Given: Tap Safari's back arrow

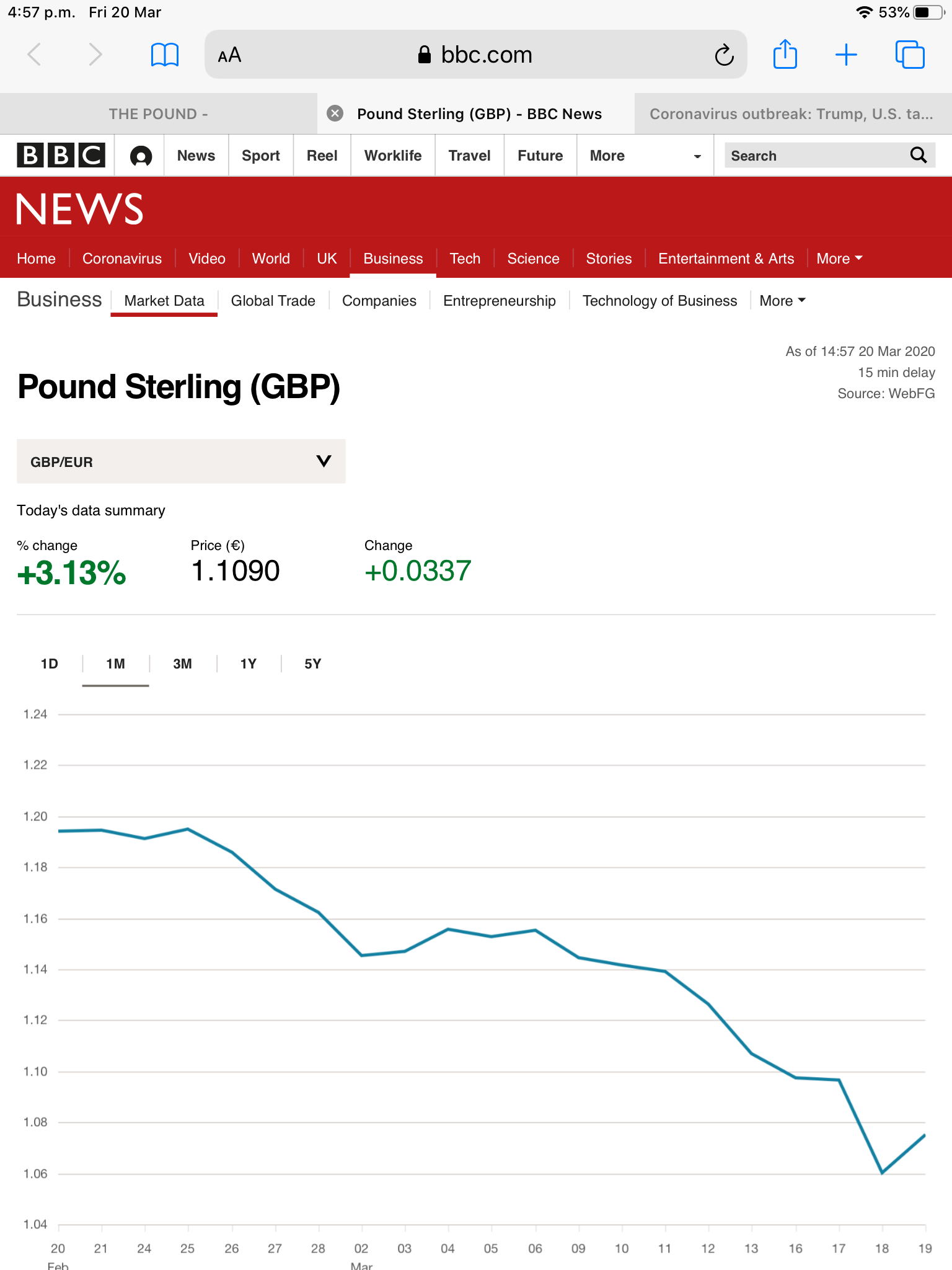Looking at the screenshot, I should point(35,55).
